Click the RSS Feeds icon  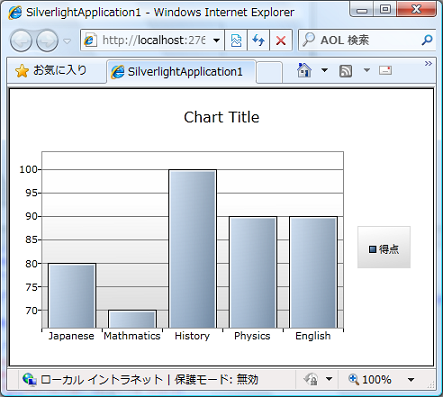point(346,71)
